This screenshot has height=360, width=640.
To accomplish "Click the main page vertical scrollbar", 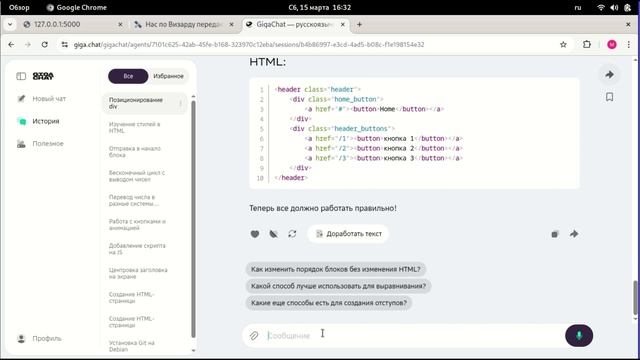I will point(635,298).
